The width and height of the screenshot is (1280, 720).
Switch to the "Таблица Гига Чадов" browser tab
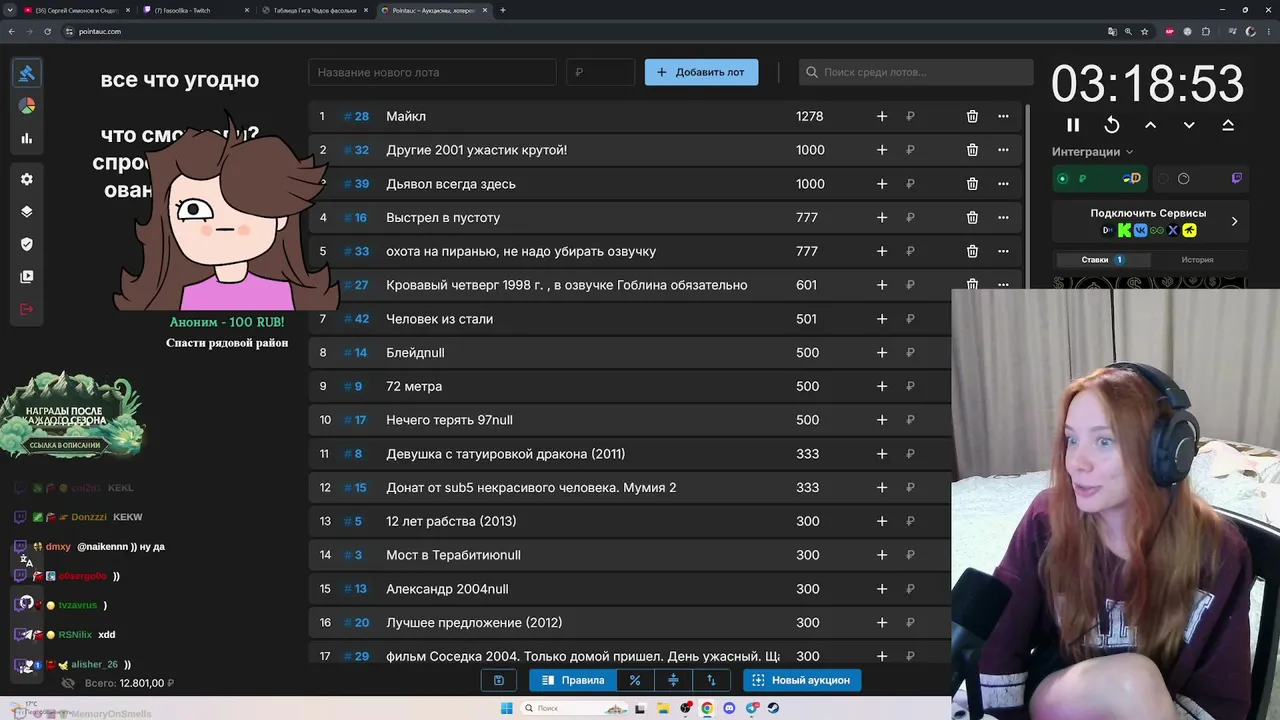pyautogui.click(x=315, y=10)
